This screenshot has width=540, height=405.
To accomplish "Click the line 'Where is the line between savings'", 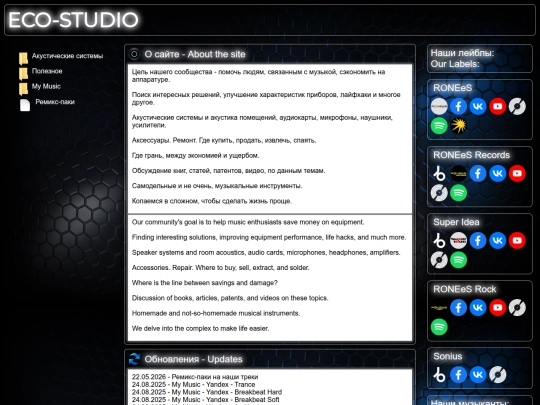I will [x=205, y=283].
